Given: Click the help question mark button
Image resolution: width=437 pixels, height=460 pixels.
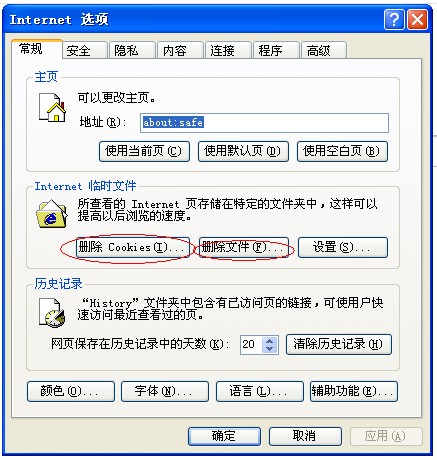Looking at the screenshot, I should pyautogui.click(x=394, y=20).
